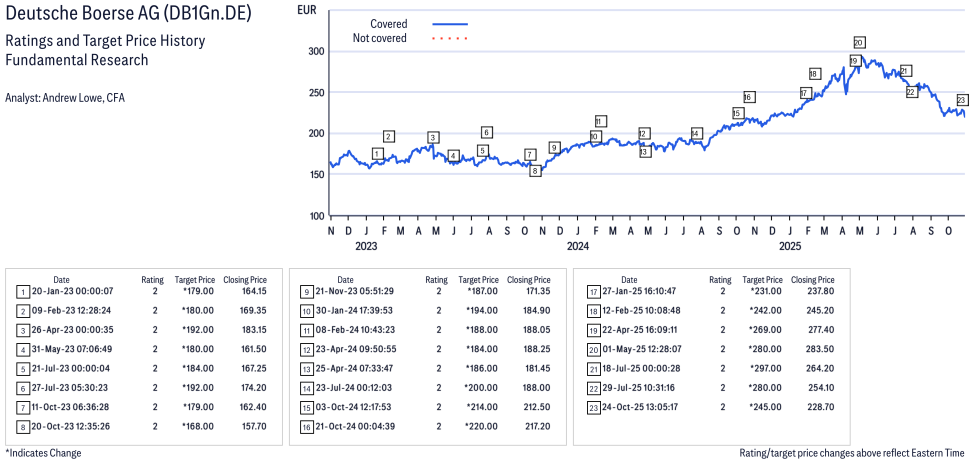Click chart marker 23 at the chart's right end

coord(961,100)
